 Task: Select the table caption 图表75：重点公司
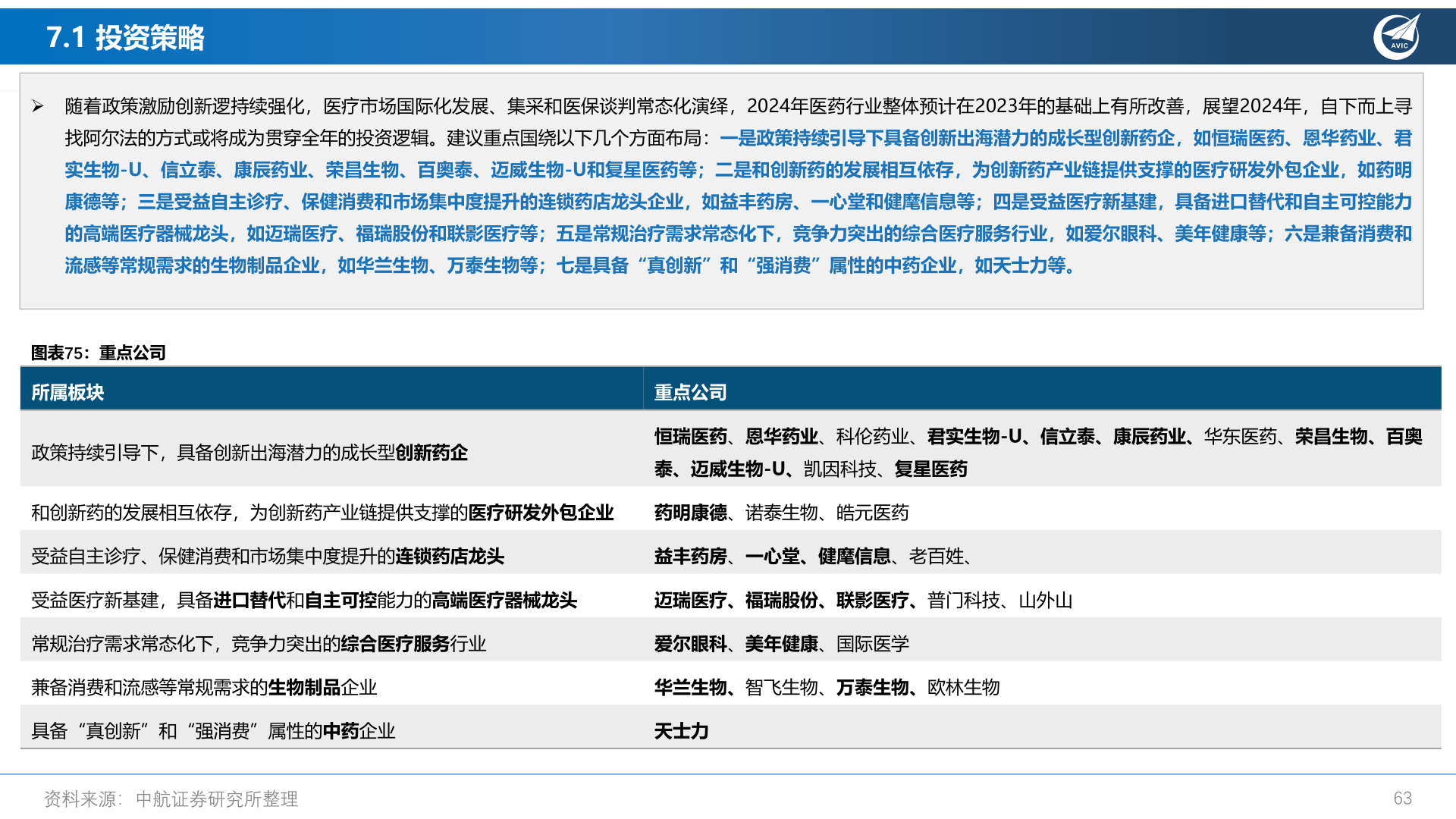click(98, 353)
